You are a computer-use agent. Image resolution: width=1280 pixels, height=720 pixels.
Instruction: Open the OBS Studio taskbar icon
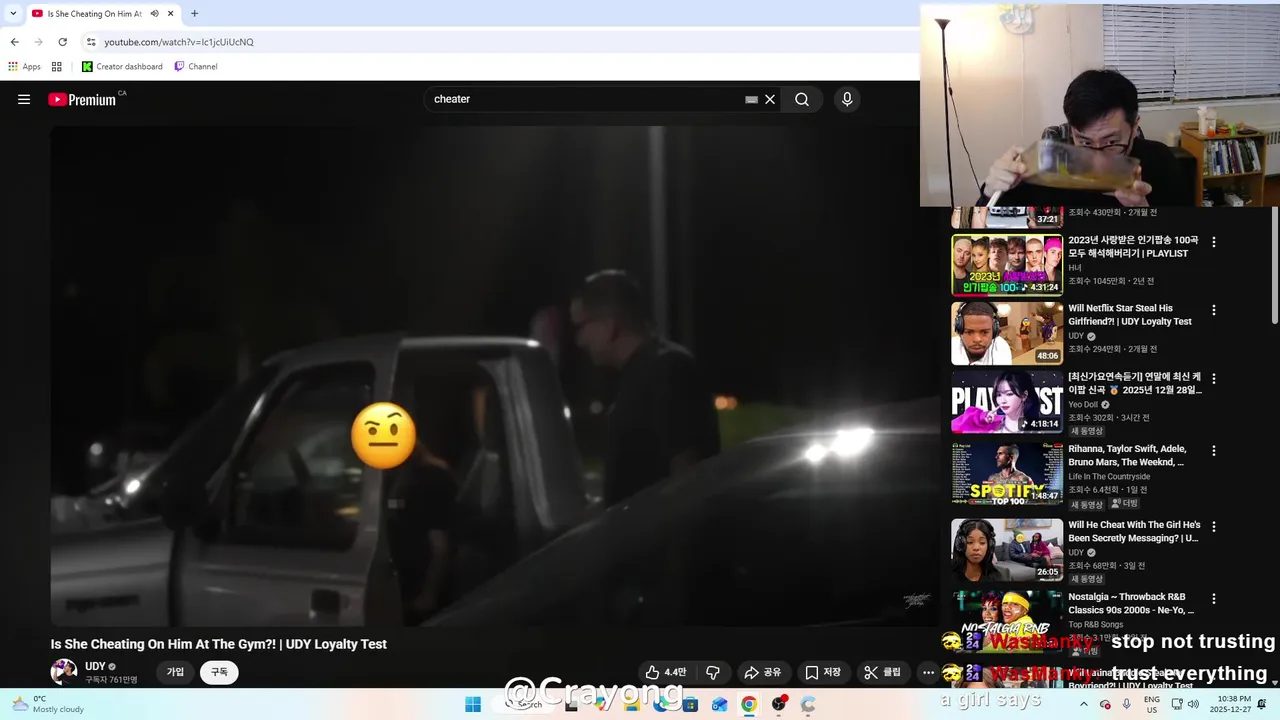point(778,704)
